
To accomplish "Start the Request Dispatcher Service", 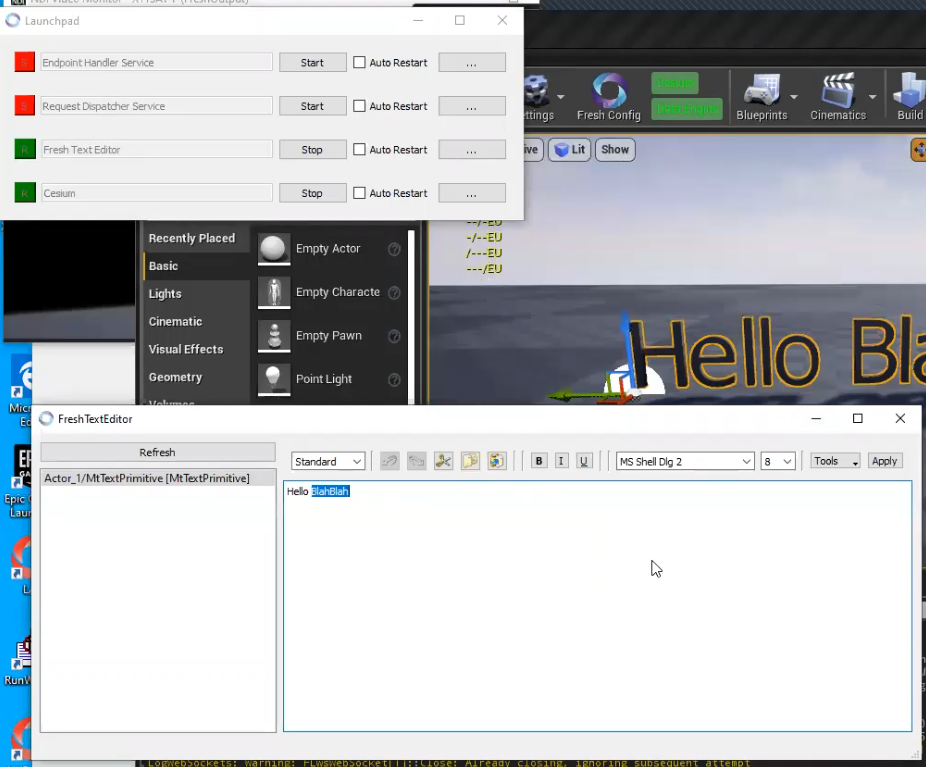I will 312,106.
